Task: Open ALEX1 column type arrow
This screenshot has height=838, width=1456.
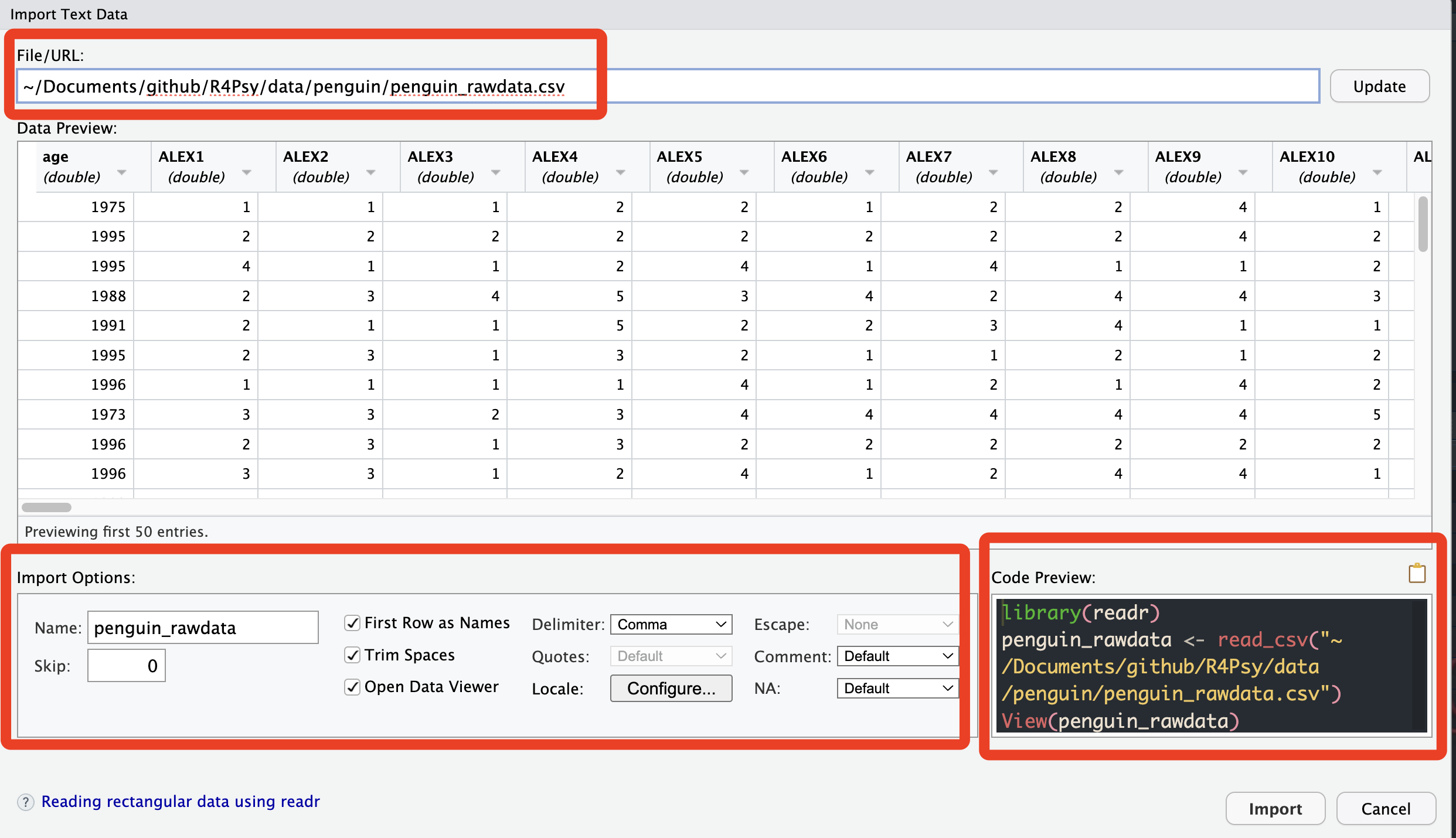Action: pyautogui.click(x=247, y=173)
